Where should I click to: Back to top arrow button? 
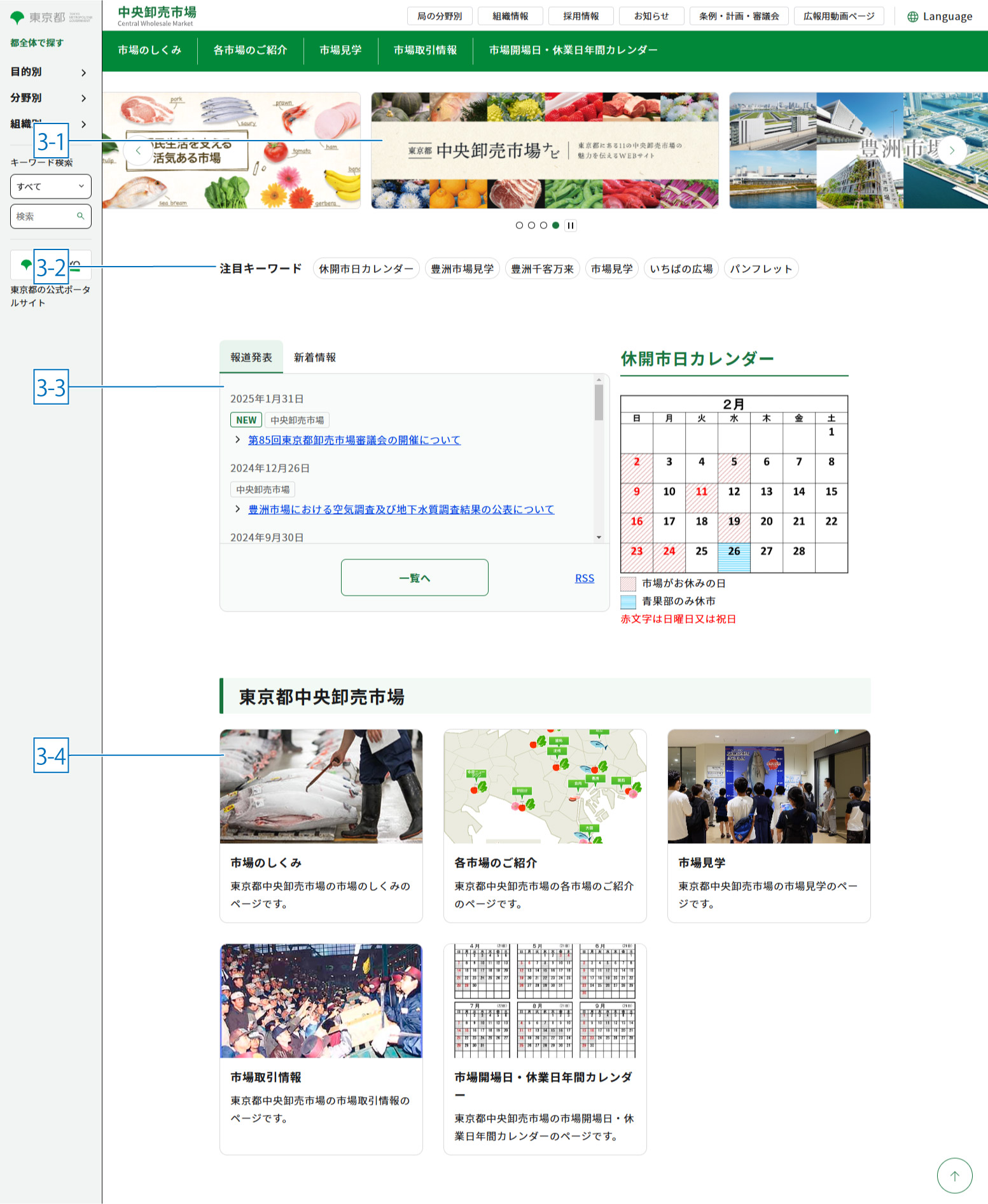pos(954,1176)
